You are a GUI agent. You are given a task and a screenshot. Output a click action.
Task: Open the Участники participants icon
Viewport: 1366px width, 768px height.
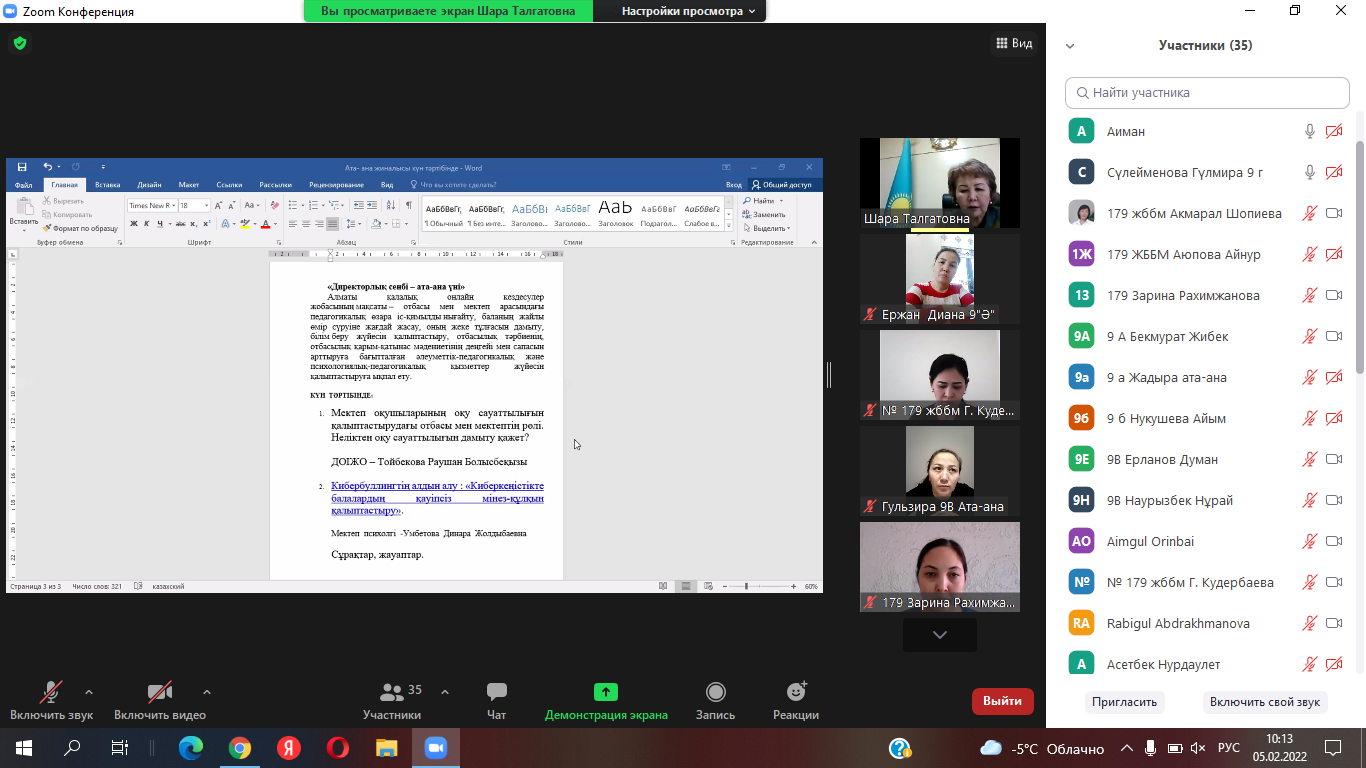(x=392, y=693)
